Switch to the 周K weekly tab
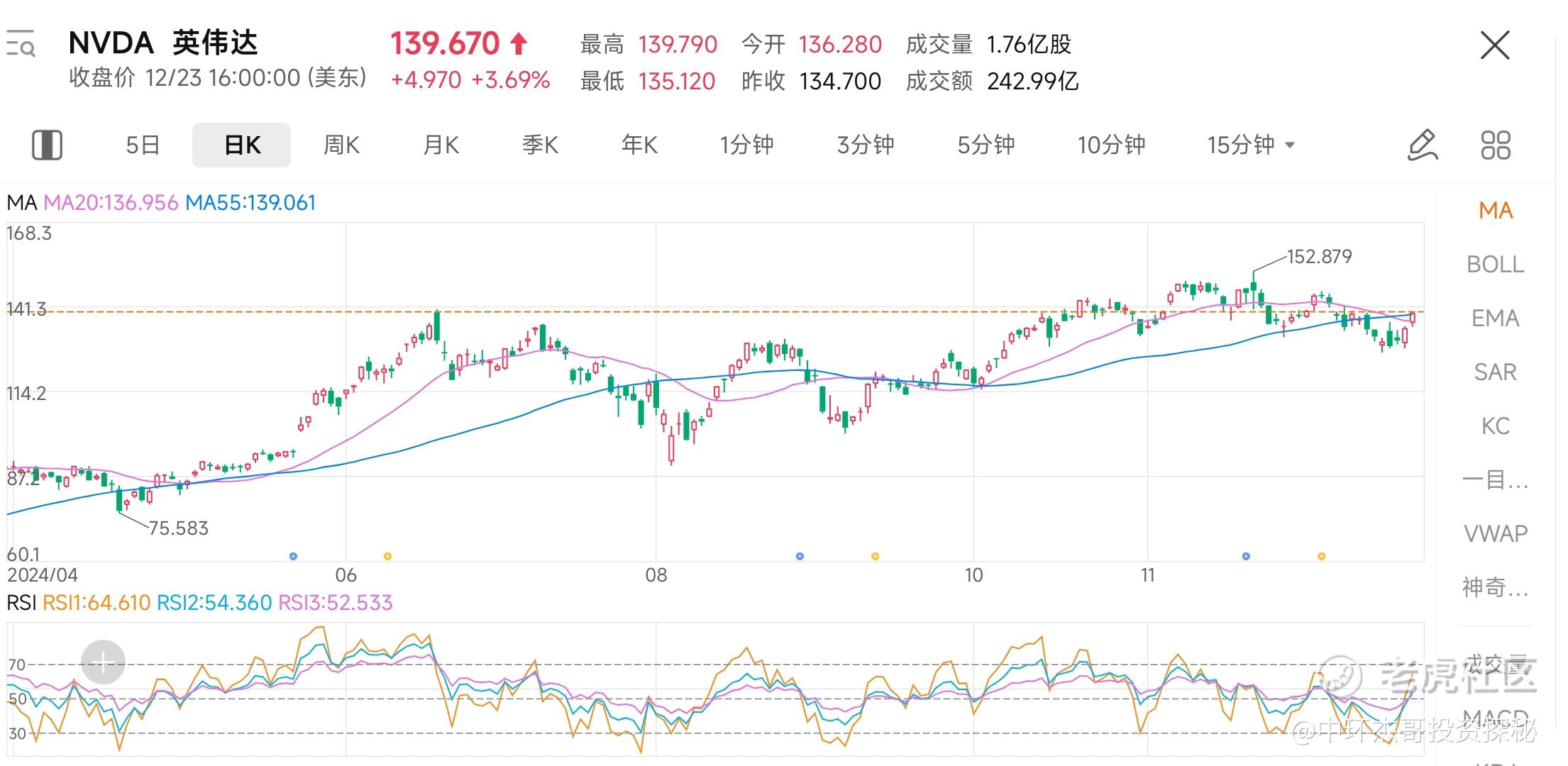Screen dimensions: 1568x766 [x=341, y=145]
